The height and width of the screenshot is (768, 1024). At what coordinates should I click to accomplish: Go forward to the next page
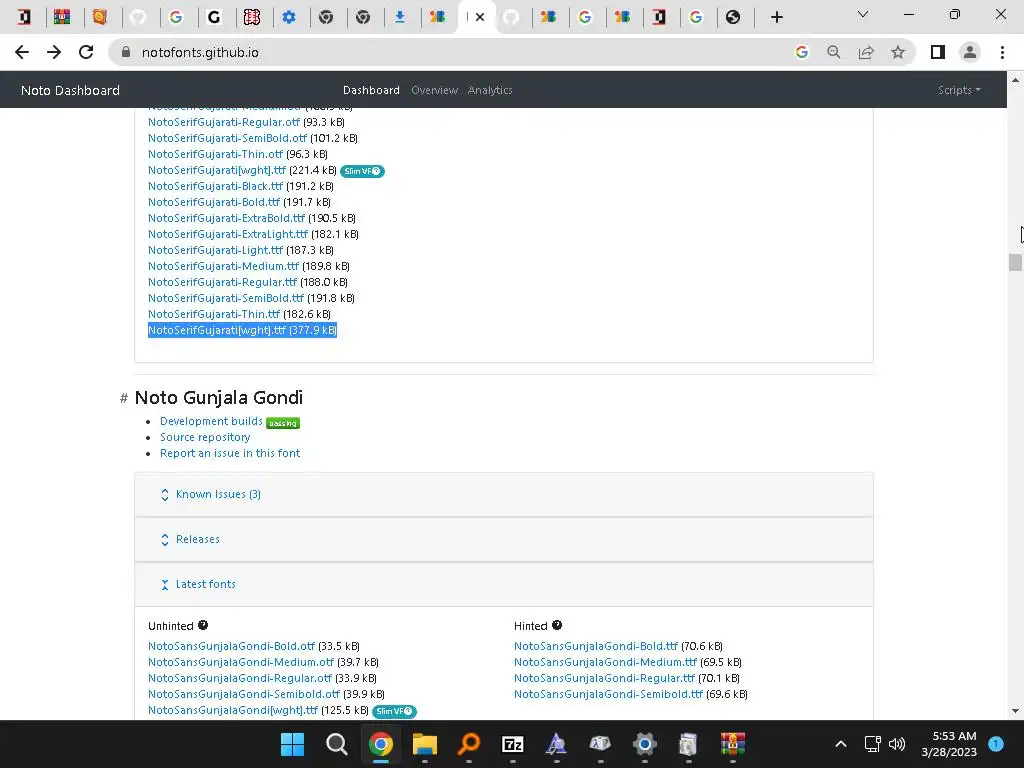54,52
